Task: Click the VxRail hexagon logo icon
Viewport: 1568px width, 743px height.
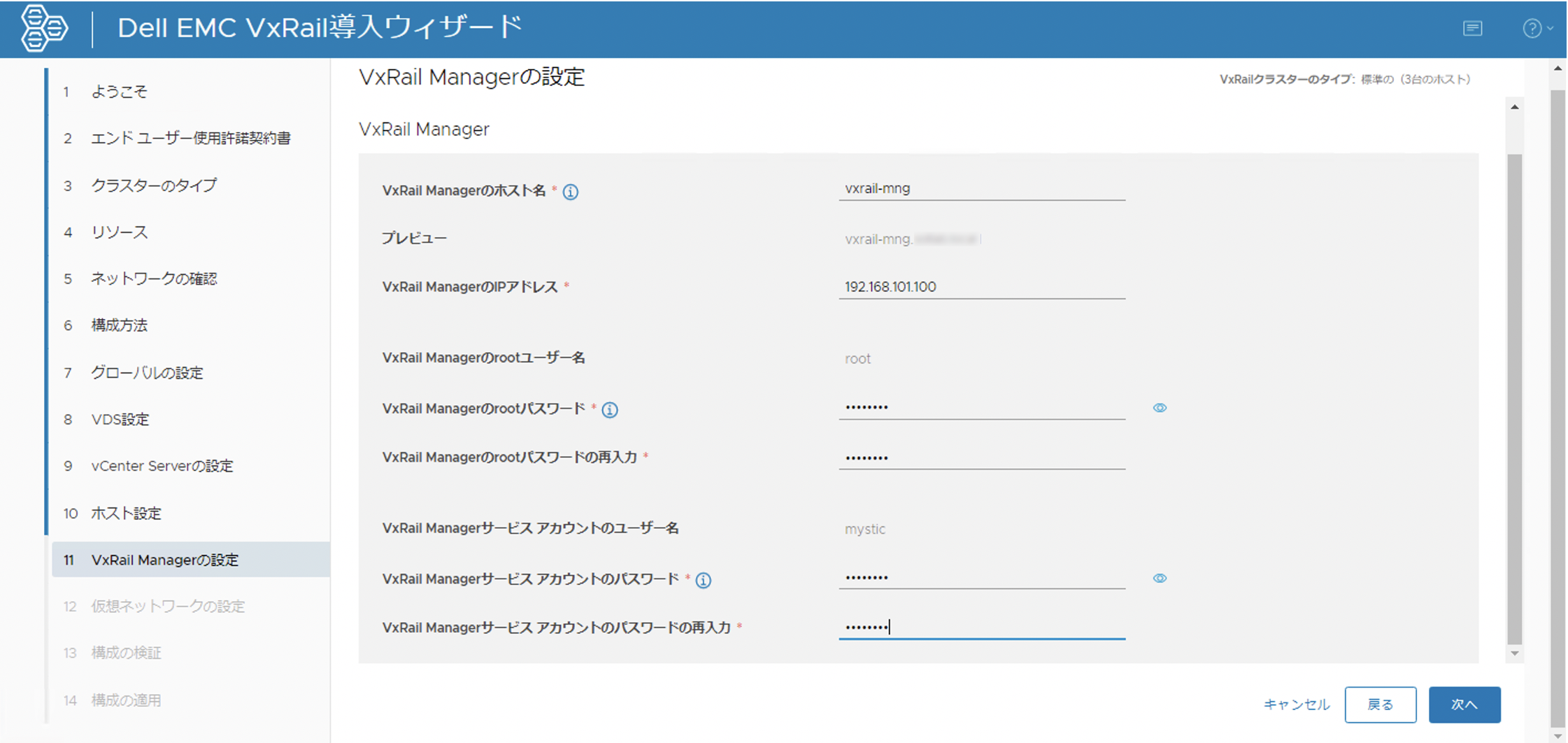Action: (x=44, y=28)
